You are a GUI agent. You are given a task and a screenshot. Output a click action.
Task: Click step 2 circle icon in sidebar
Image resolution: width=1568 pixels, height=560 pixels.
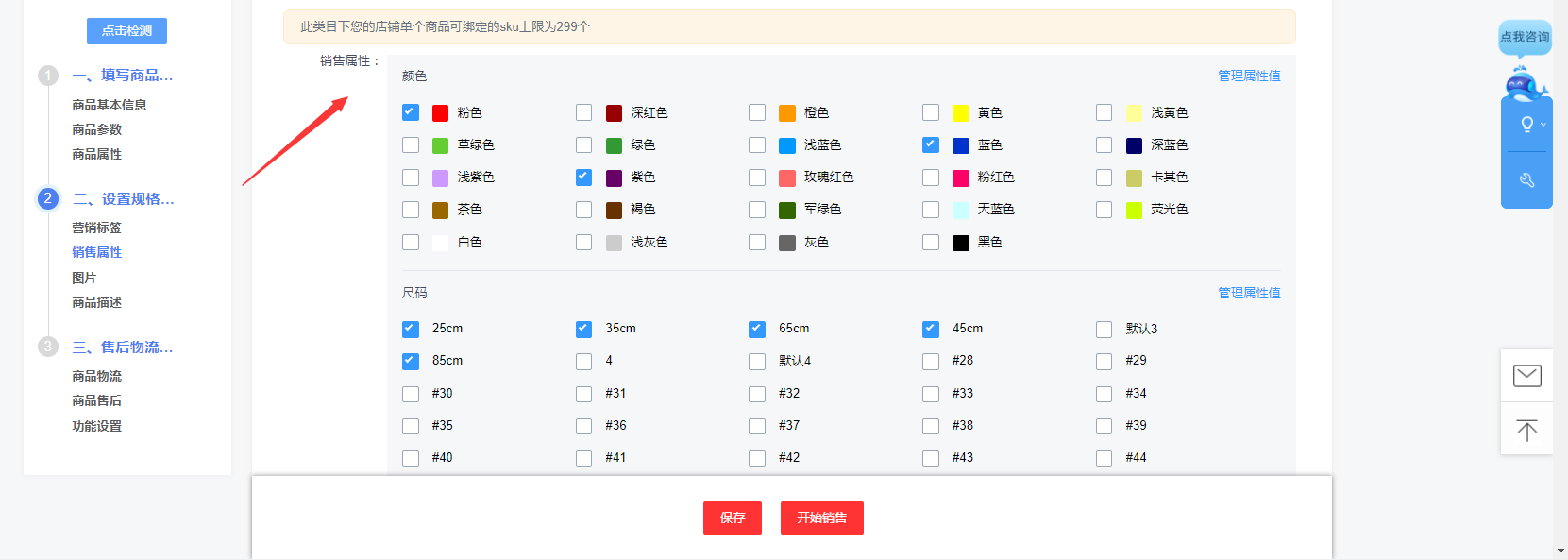coord(48,199)
